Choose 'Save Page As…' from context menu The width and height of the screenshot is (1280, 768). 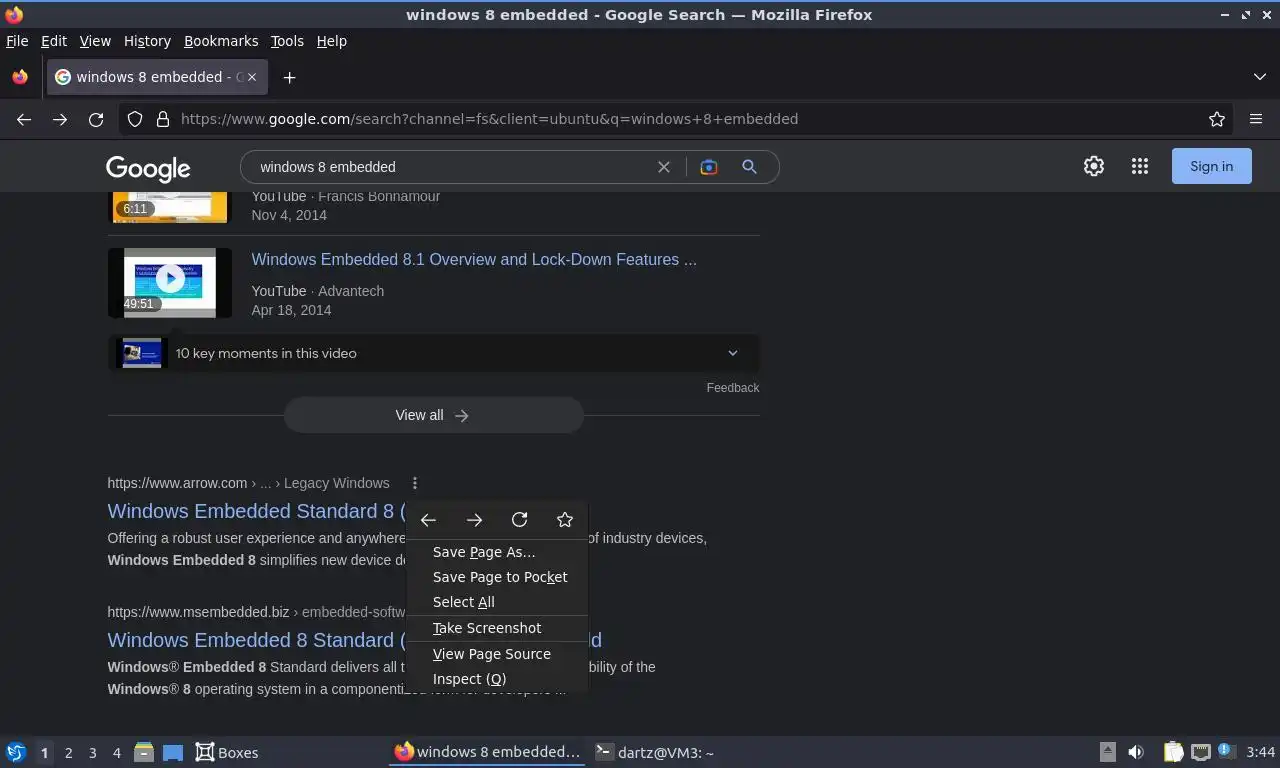(x=497, y=552)
